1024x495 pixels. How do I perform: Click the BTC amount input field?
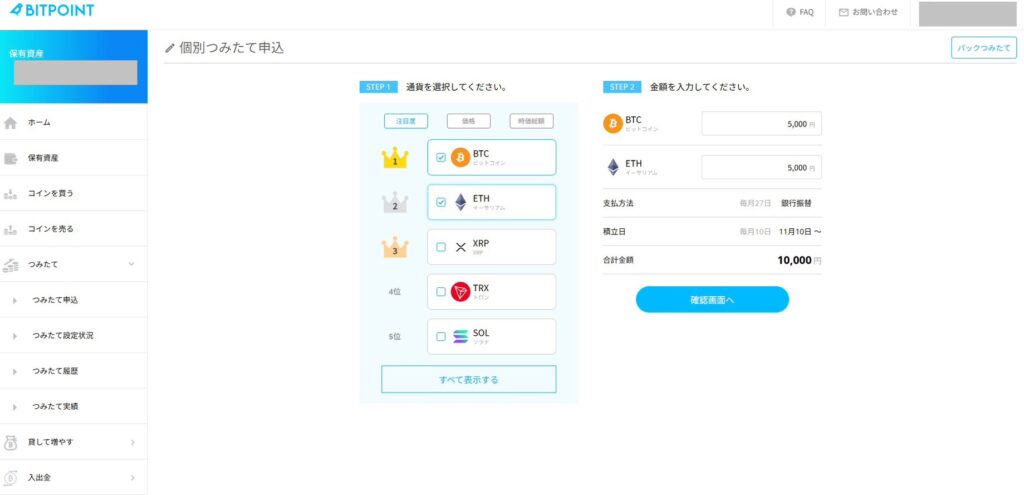point(761,124)
